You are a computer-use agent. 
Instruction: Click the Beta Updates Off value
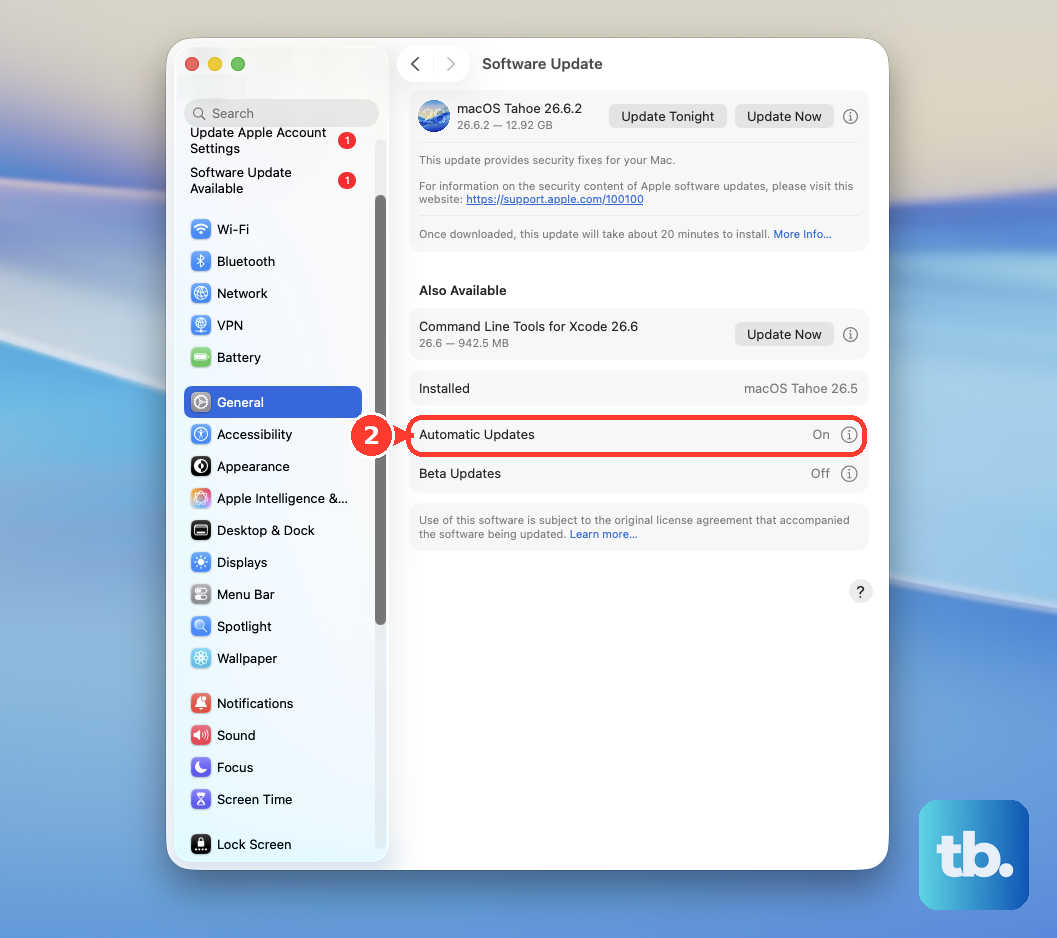[820, 473]
